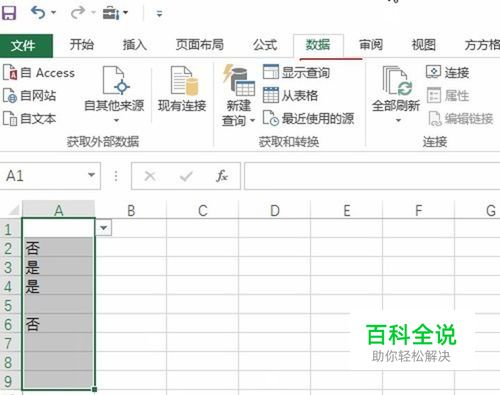Click the Select All corner triangle
The image size is (500, 395).
coord(13,210)
